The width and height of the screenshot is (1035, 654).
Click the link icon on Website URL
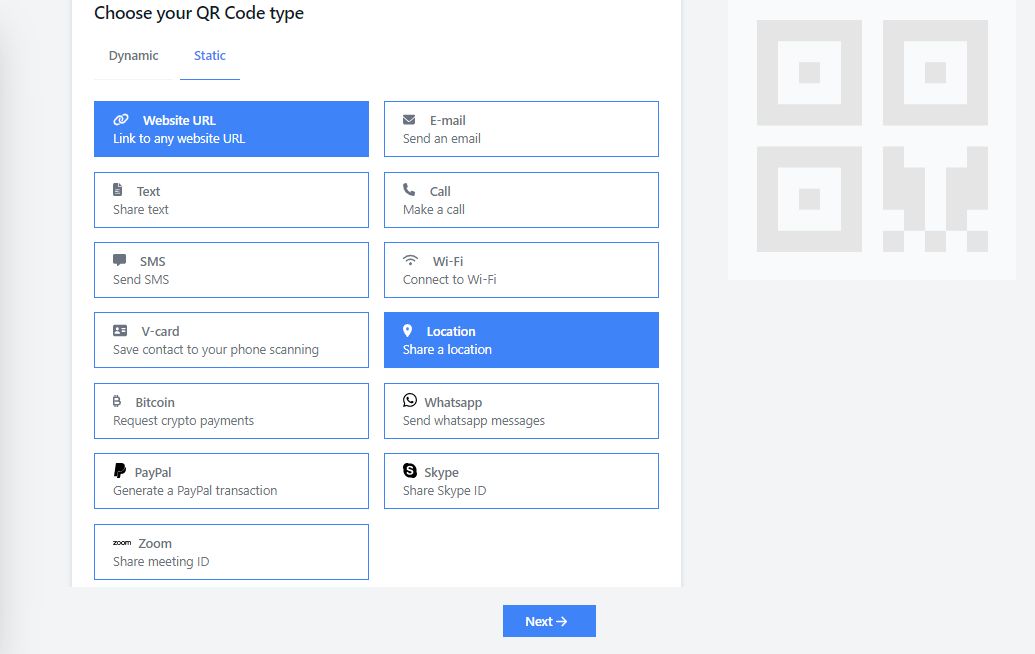[x=121, y=120]
